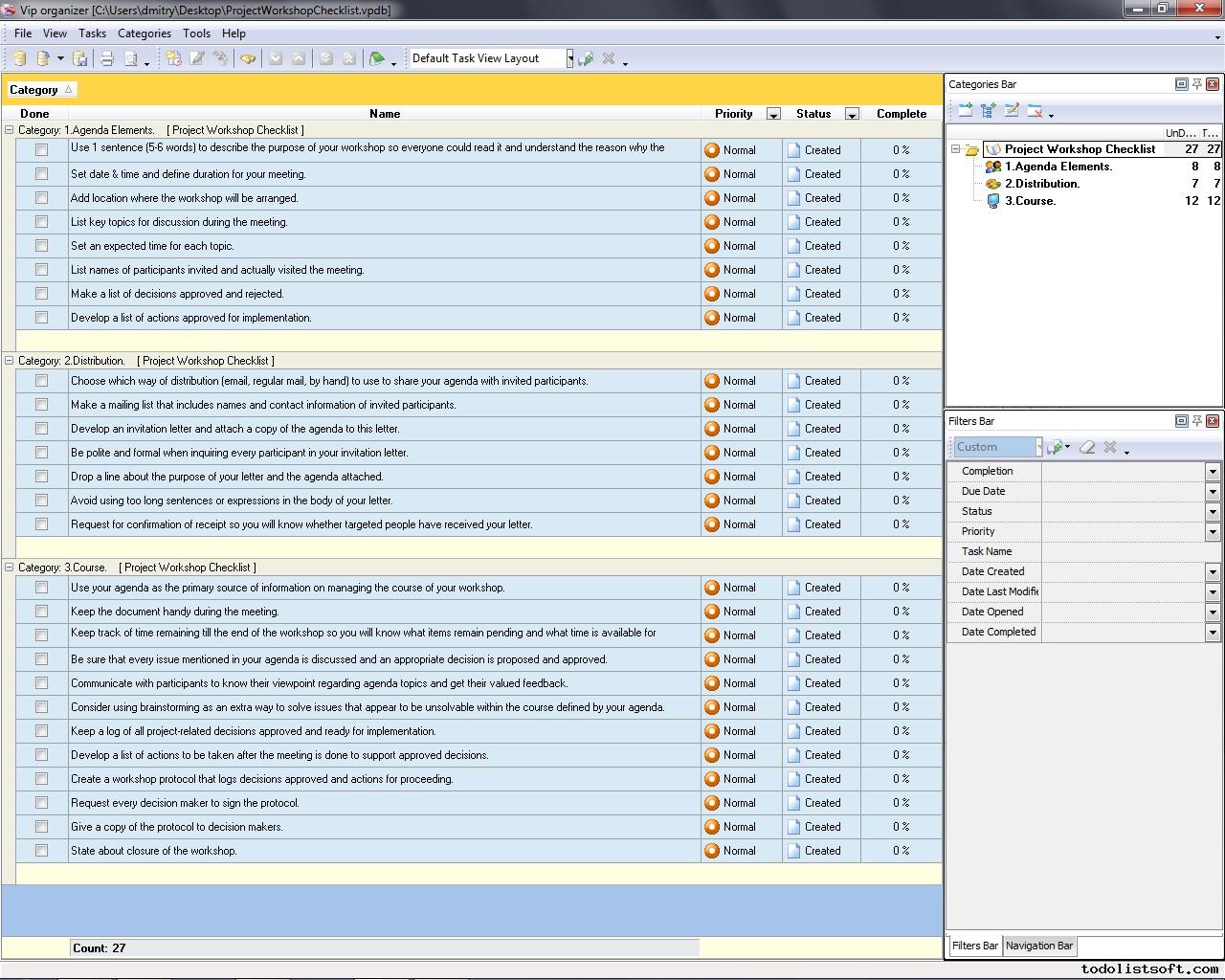Select 3.Course. in the categories tree
This screenshot has width=1225, height=980.
pyautogui.click(x=1030, y=201)
